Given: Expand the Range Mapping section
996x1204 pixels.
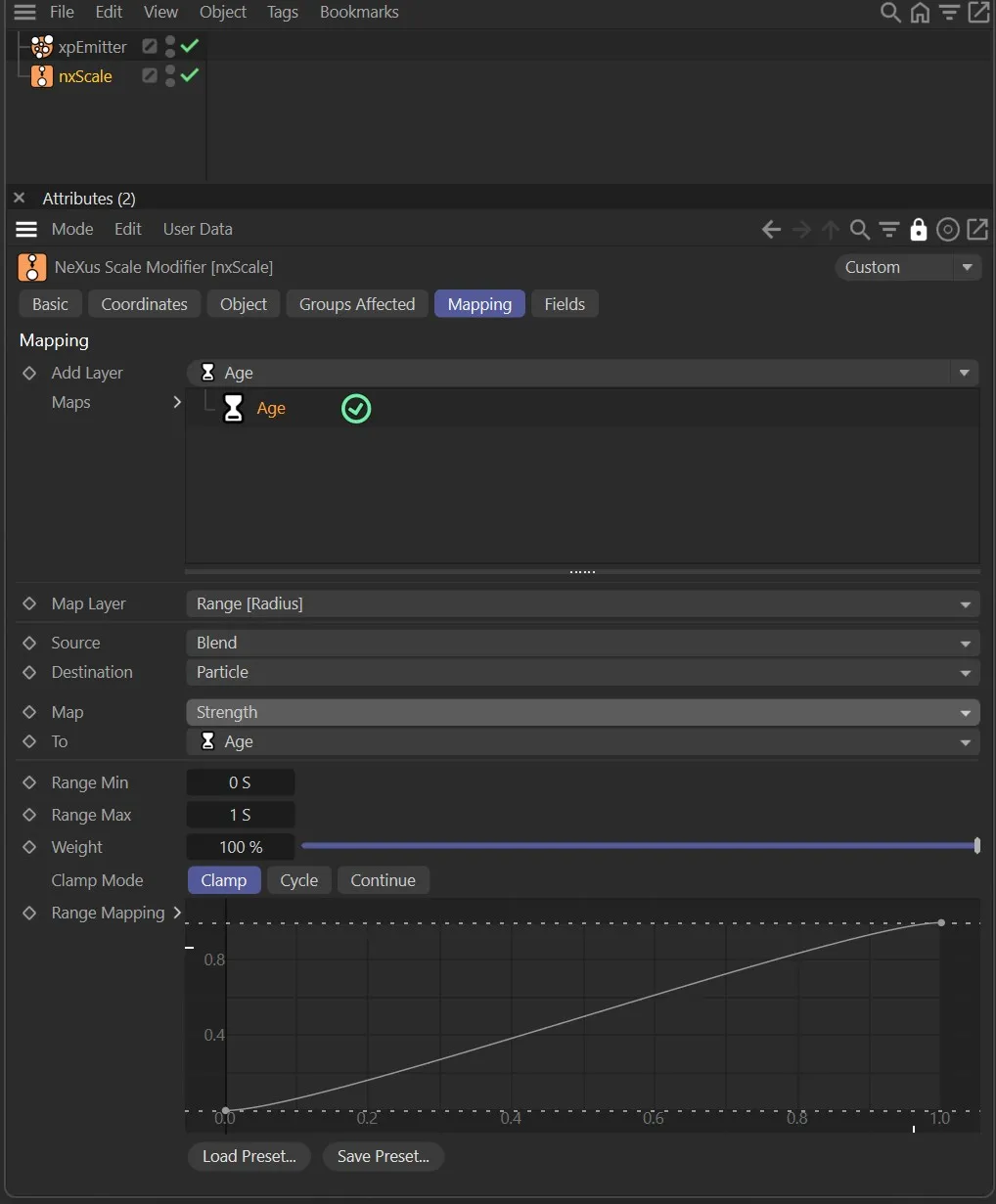Looking at the screenshot, I should tap(178, 913).
